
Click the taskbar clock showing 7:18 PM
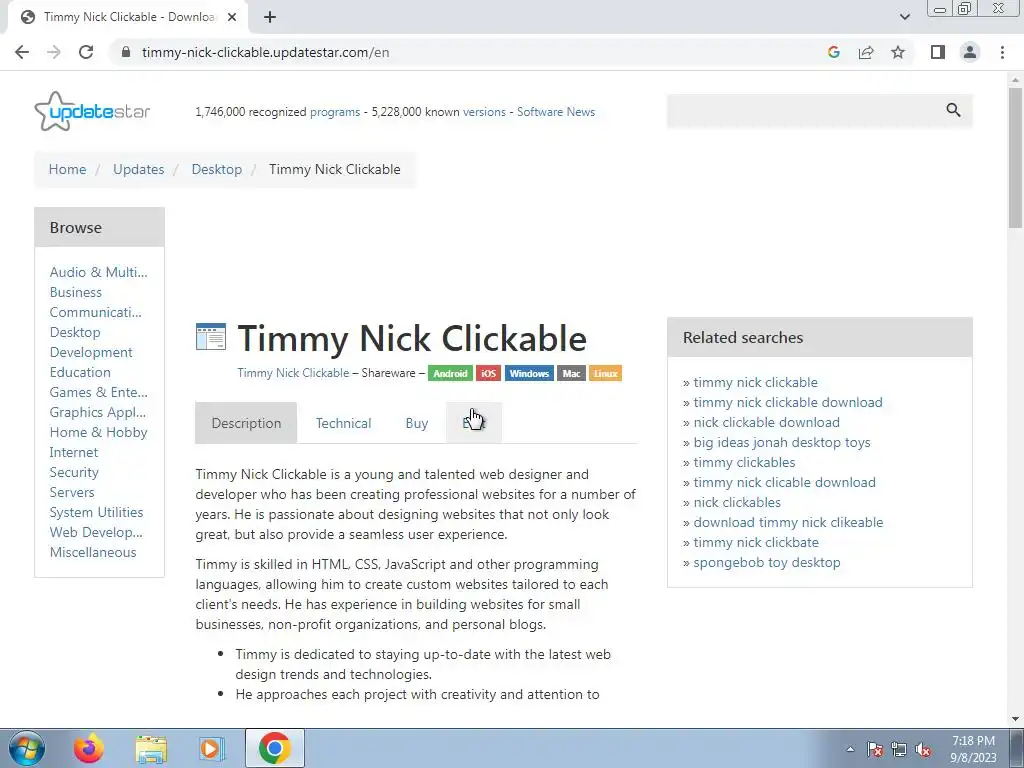[973, 748]
